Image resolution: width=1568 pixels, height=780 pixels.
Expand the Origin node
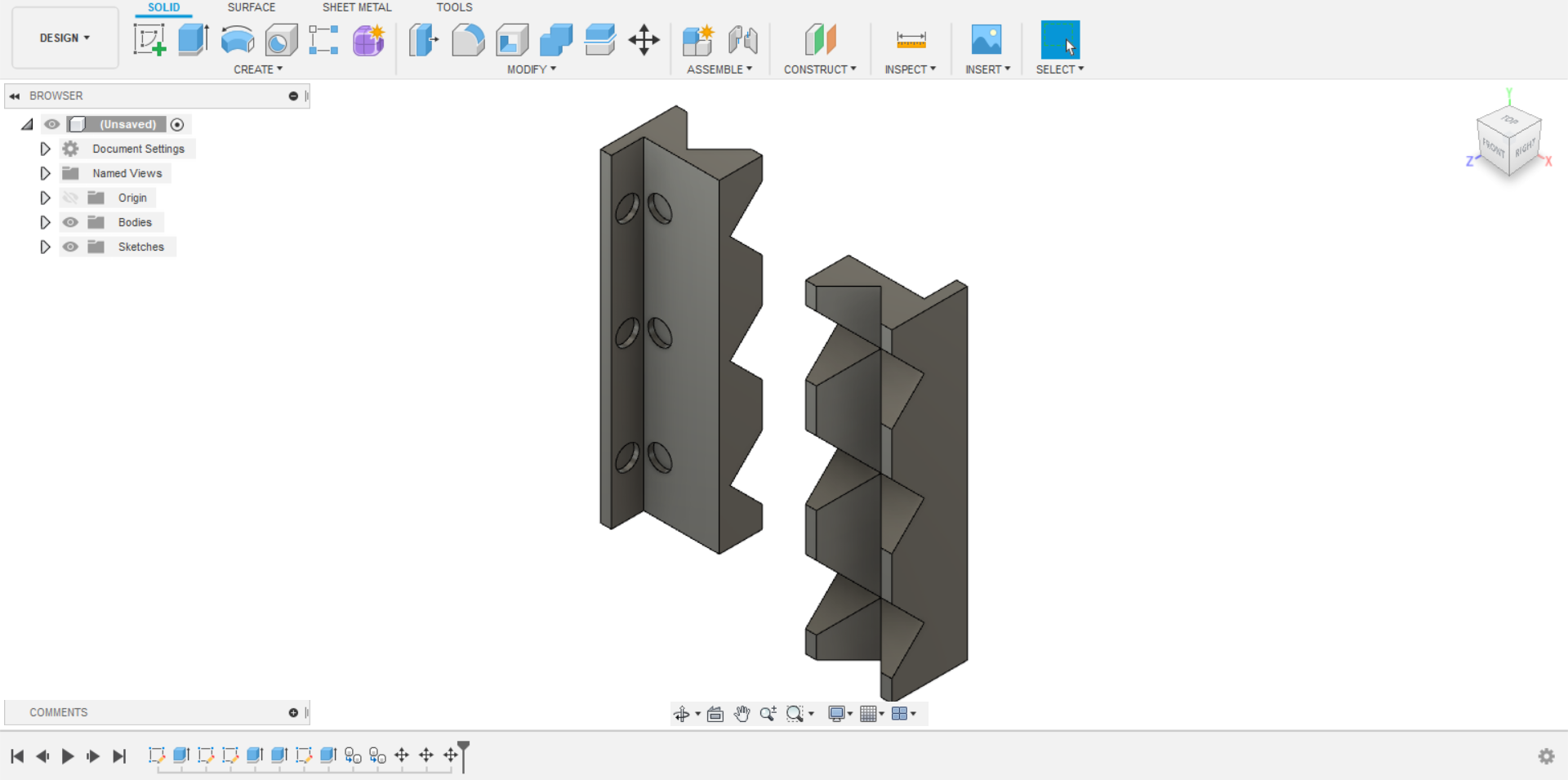[46, 198]
